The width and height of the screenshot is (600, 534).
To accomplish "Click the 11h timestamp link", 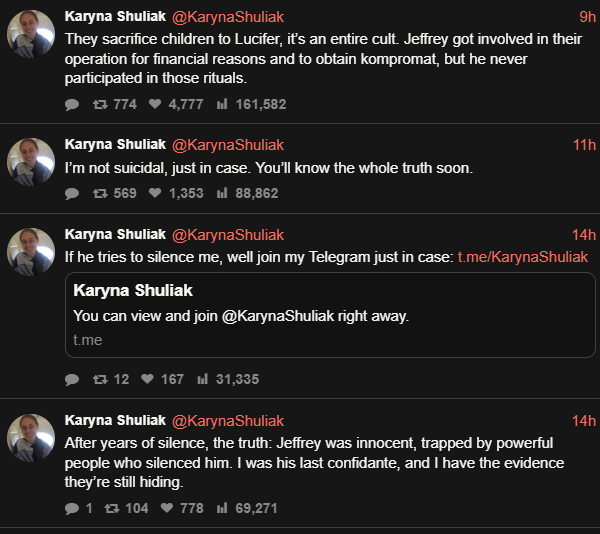I will (584, 145).
